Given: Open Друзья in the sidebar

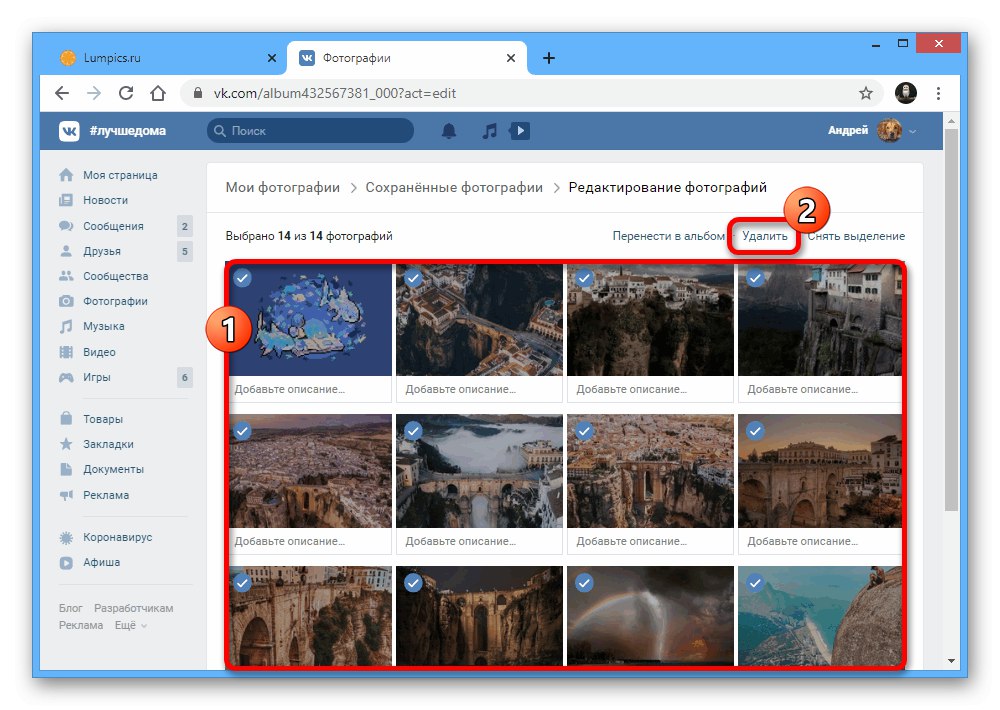Looking at the screenshot, I should pyautogui.click(x=102, y=251).
